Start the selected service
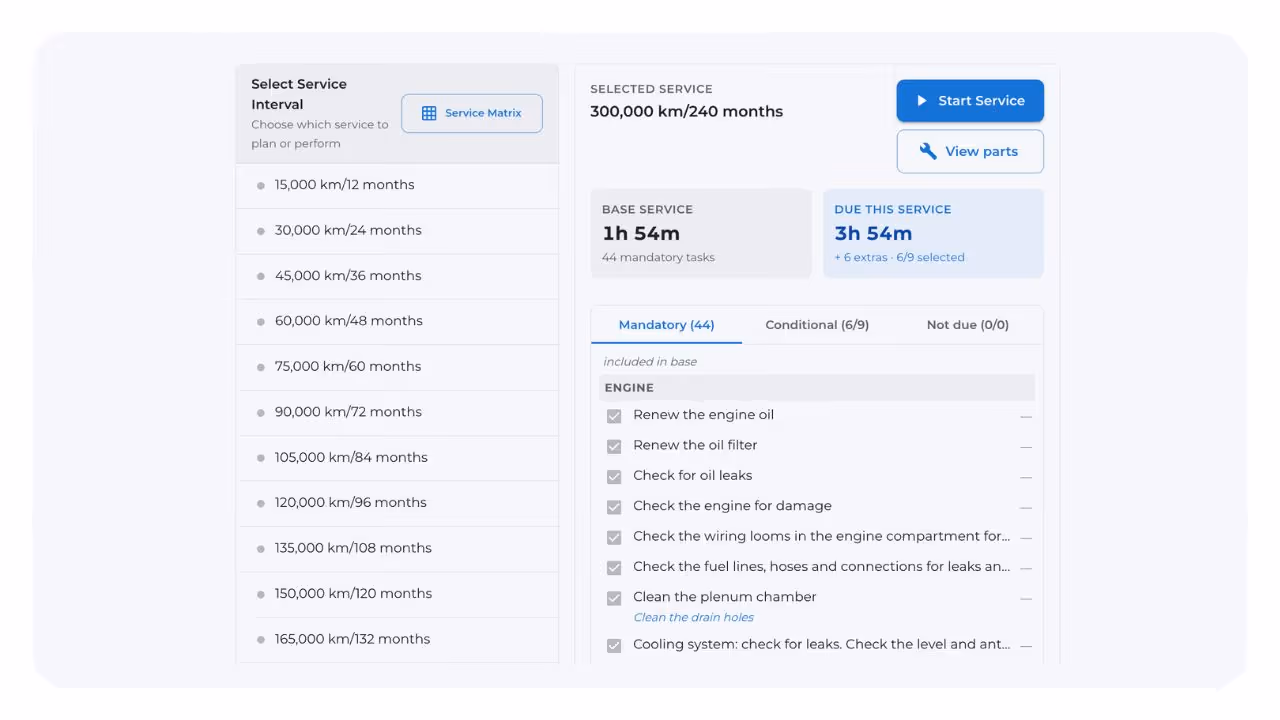Viewport: 1280px width, 720px height. click(x=970, y=101)
